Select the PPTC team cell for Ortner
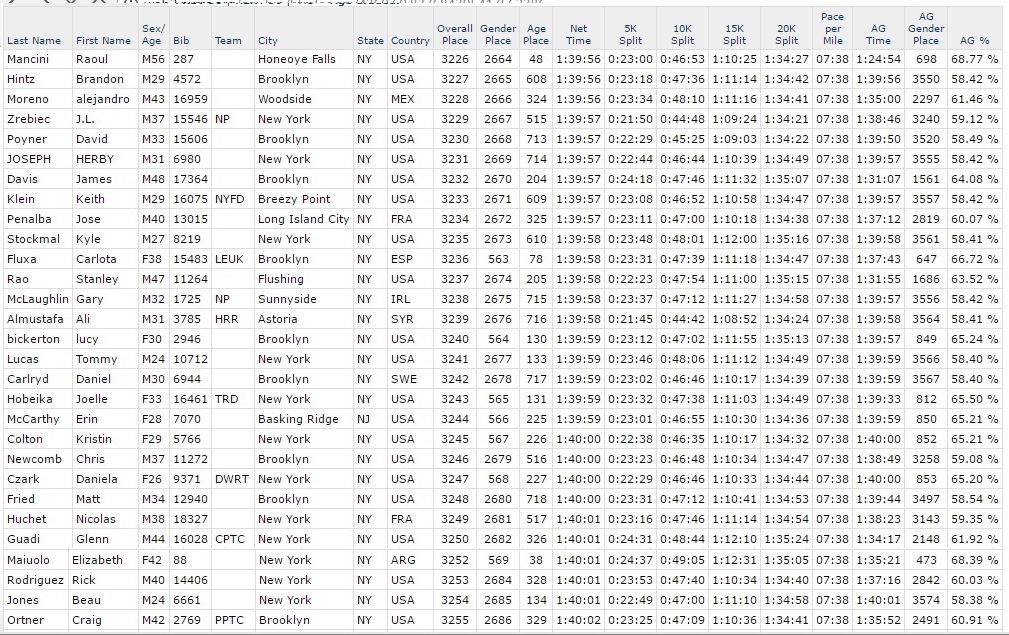 pyautogui.click(x=228, y=620)
